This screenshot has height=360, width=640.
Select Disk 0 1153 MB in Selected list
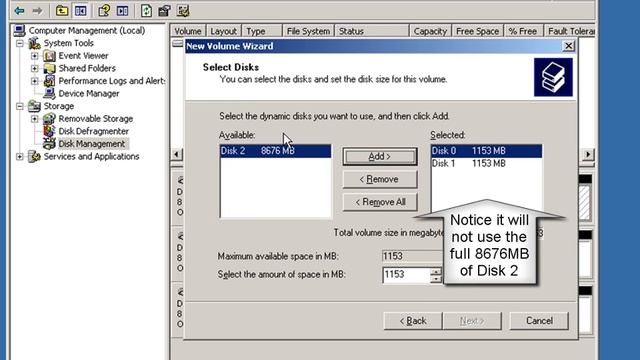(487, 151)
